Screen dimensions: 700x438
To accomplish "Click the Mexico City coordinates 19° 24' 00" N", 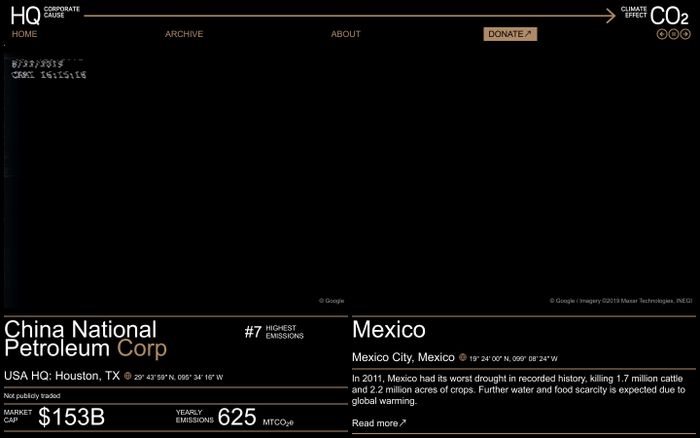I will click(513, 359).
